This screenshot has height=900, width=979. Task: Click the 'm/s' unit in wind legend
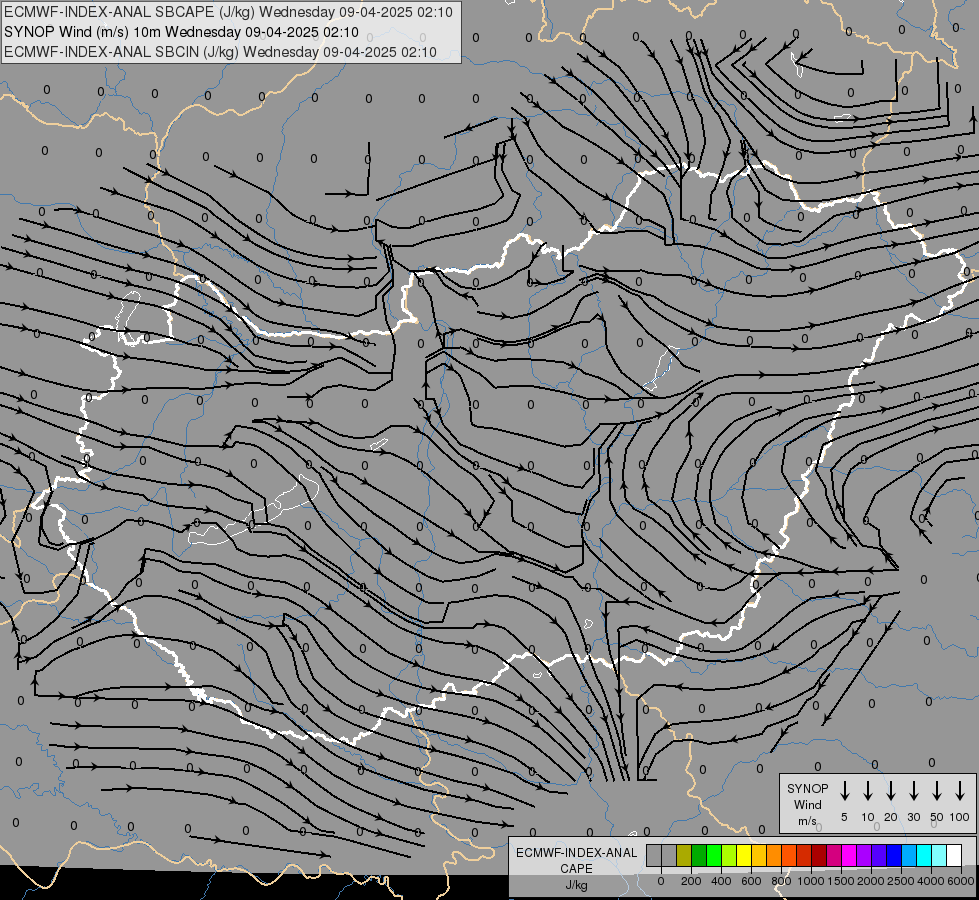click(807, 821)
